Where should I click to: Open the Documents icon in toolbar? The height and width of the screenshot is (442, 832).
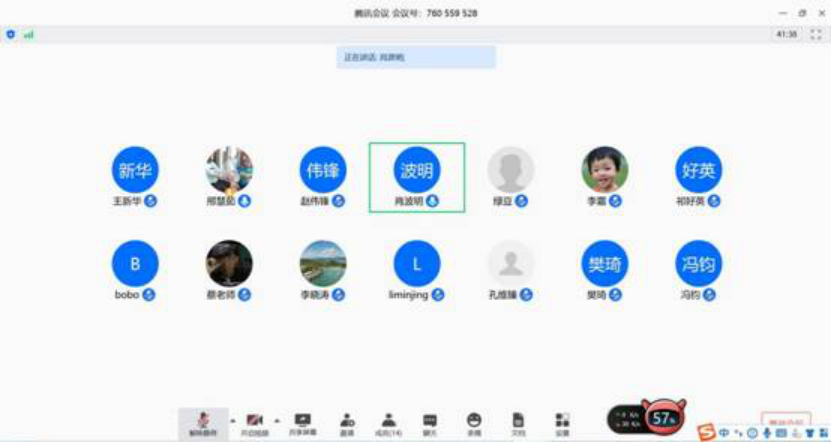point(518,422)
